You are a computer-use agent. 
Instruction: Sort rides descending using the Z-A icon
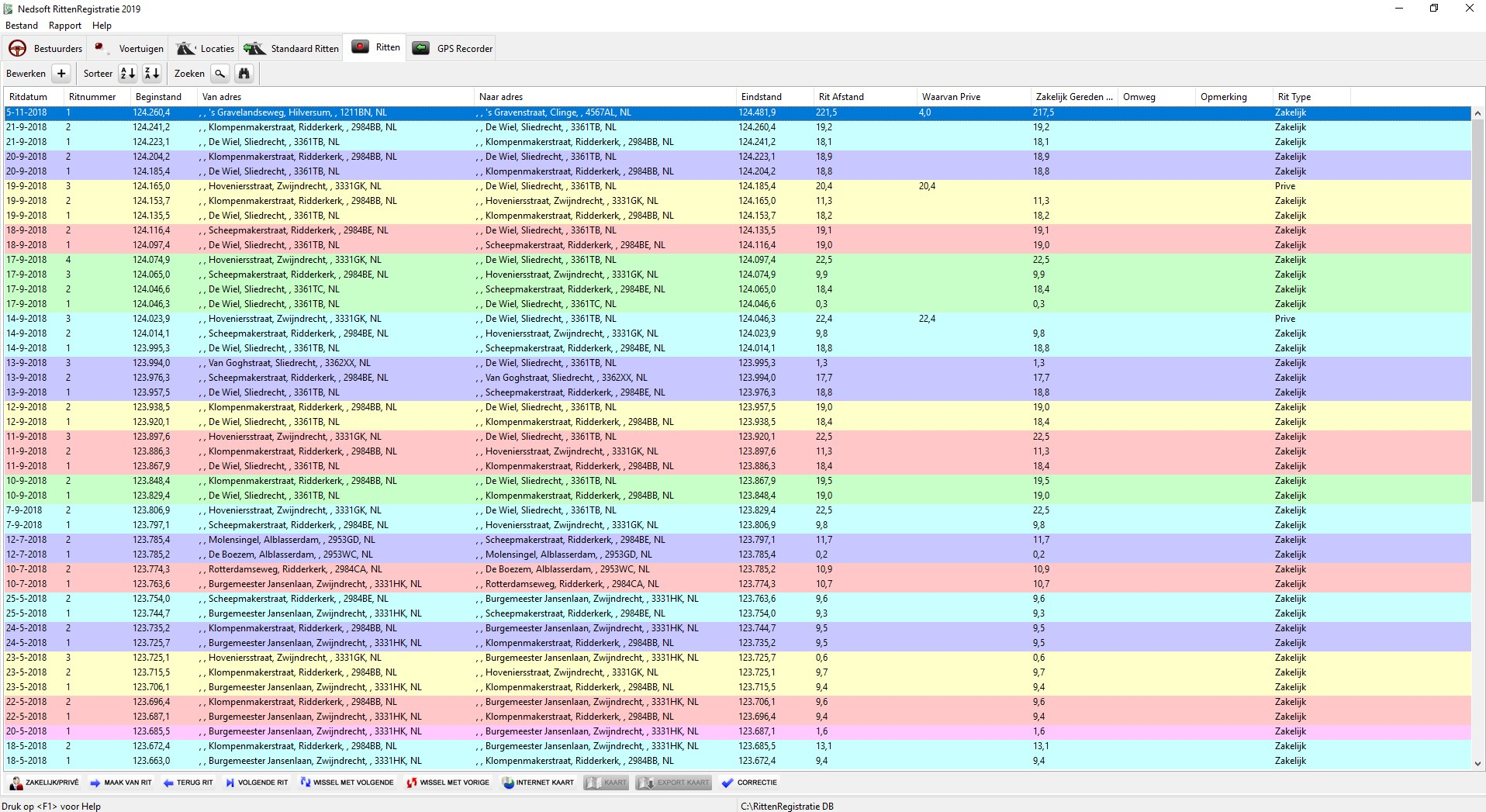click(x=152, y=74)
